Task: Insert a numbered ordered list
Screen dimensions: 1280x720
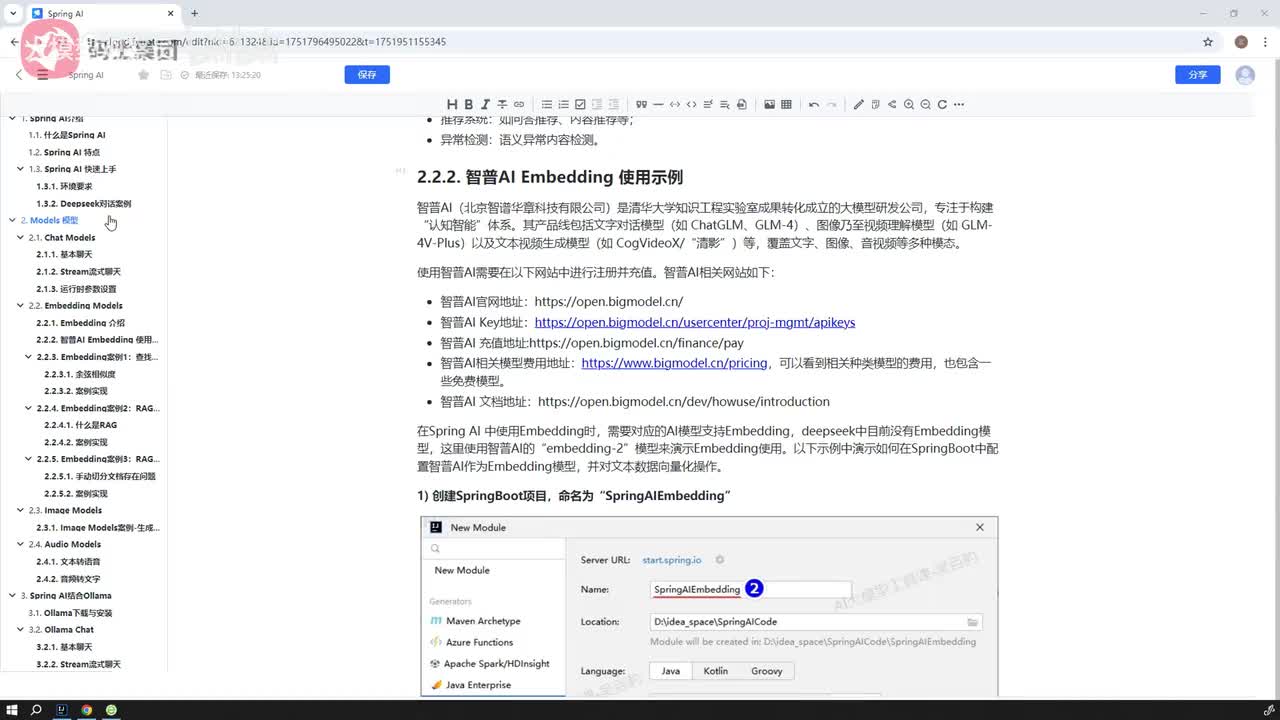Action: coord(563,104)
